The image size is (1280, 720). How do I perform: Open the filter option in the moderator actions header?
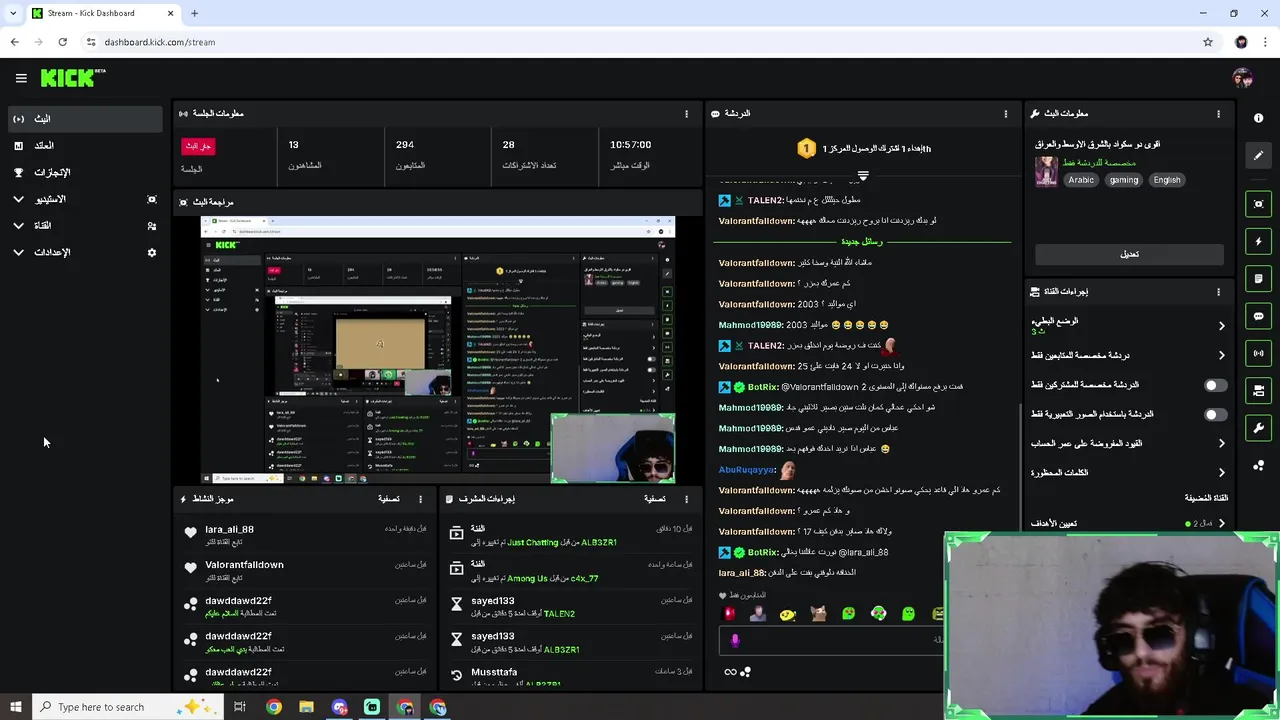655,499
